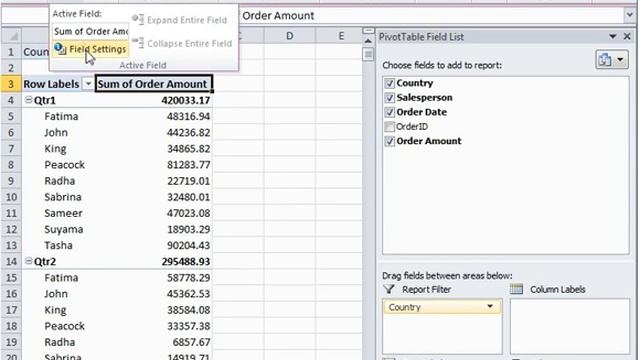Click the Collapse Entire Field icon

[x=138, y=42]
